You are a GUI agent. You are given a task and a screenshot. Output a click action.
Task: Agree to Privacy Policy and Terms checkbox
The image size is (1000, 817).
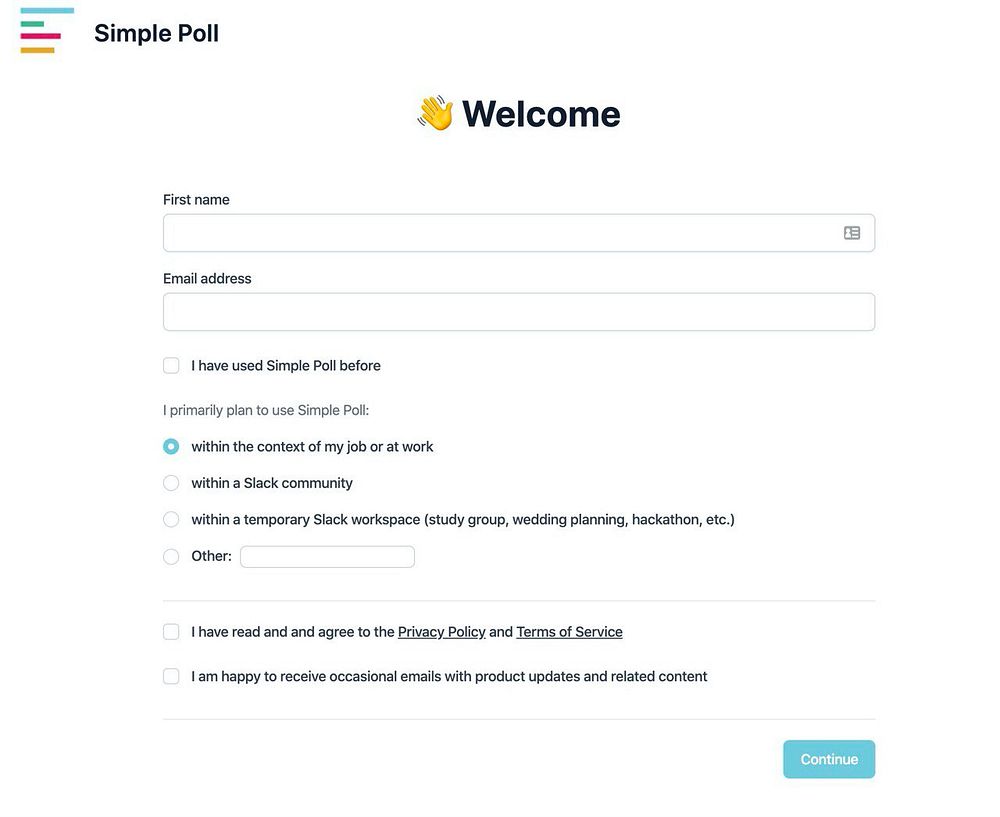pyautogui.click(x=171, y=631)
